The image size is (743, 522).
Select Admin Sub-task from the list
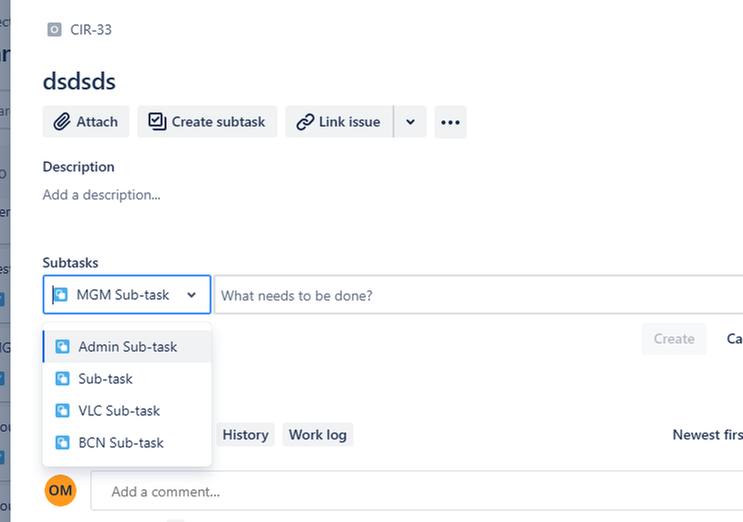click(x=127, y=347)
